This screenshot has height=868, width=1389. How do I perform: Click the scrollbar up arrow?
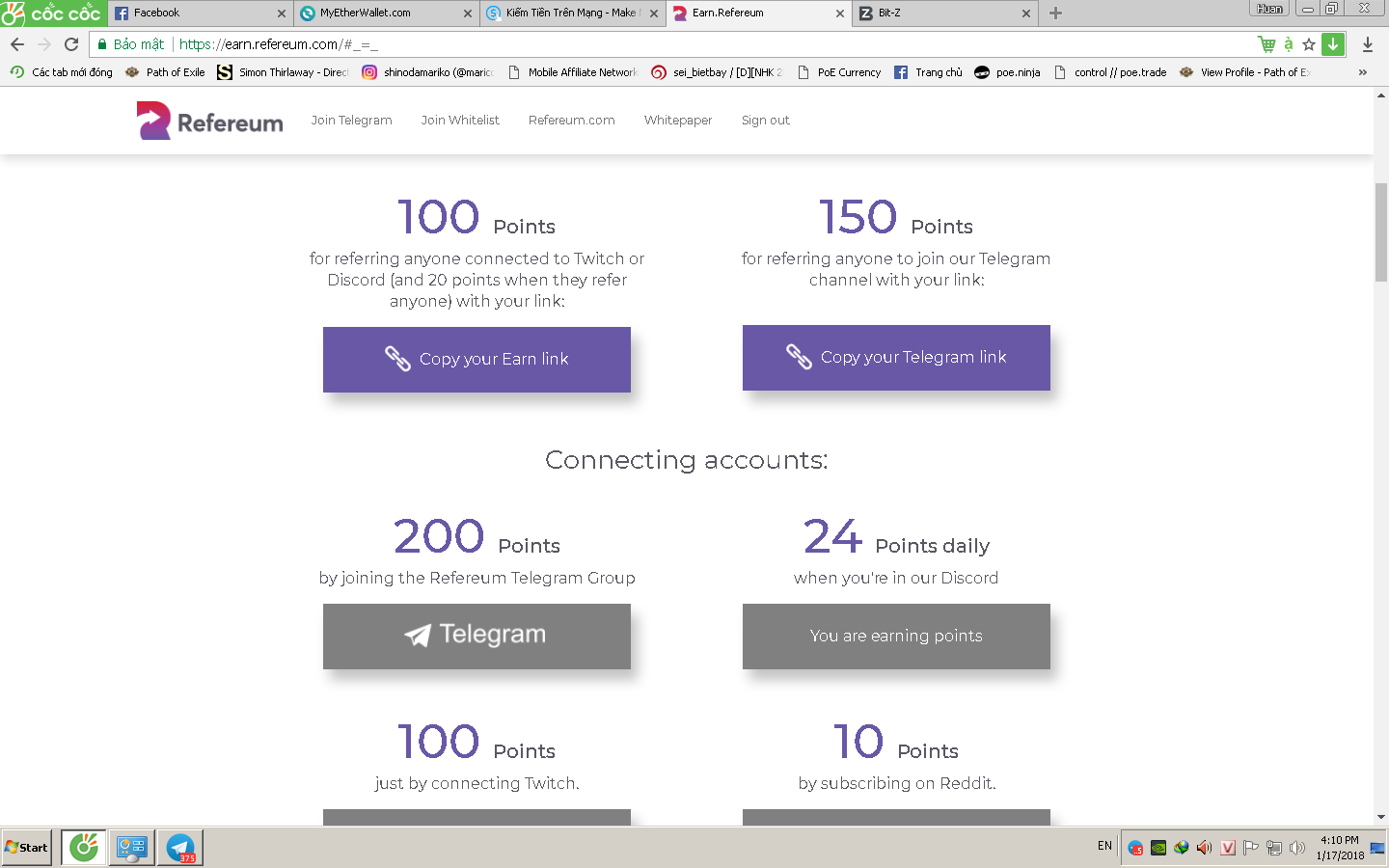tap(1381, 95)
